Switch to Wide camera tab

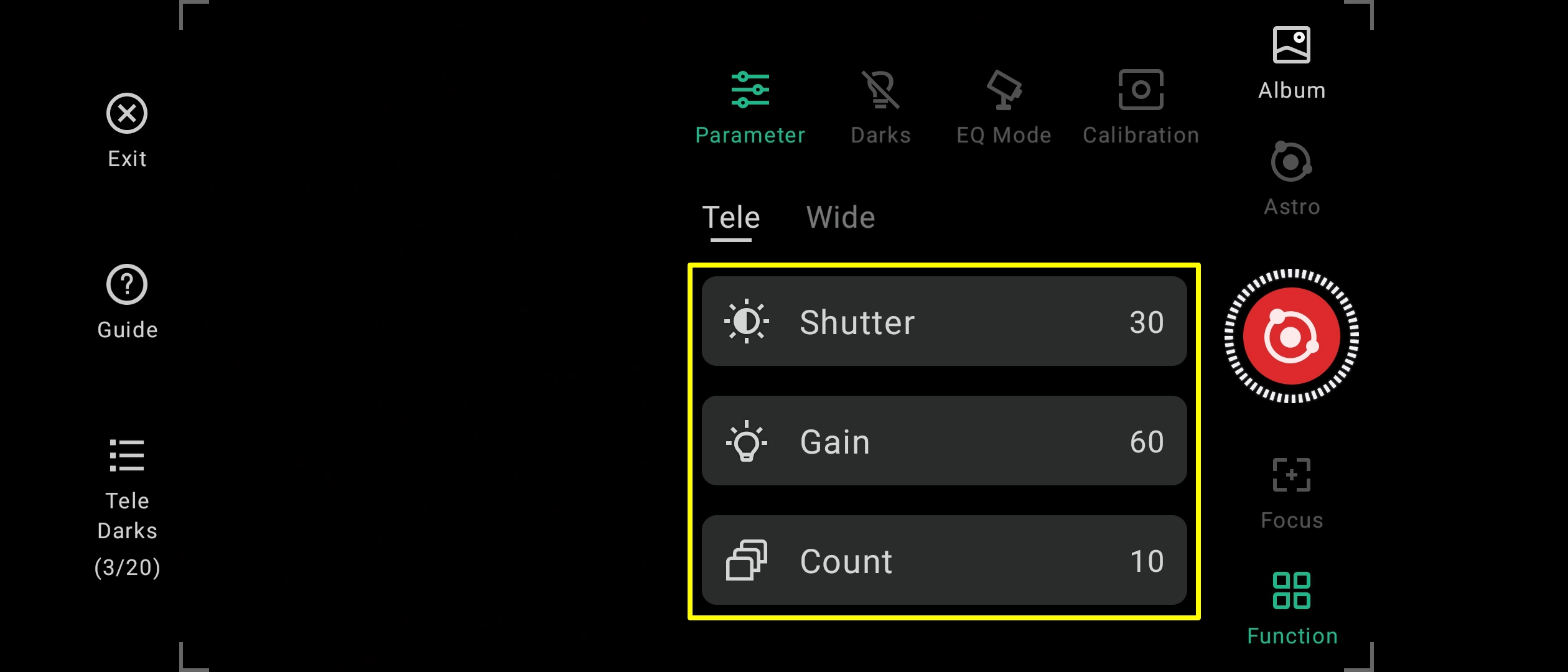click(x=841, y=217)
